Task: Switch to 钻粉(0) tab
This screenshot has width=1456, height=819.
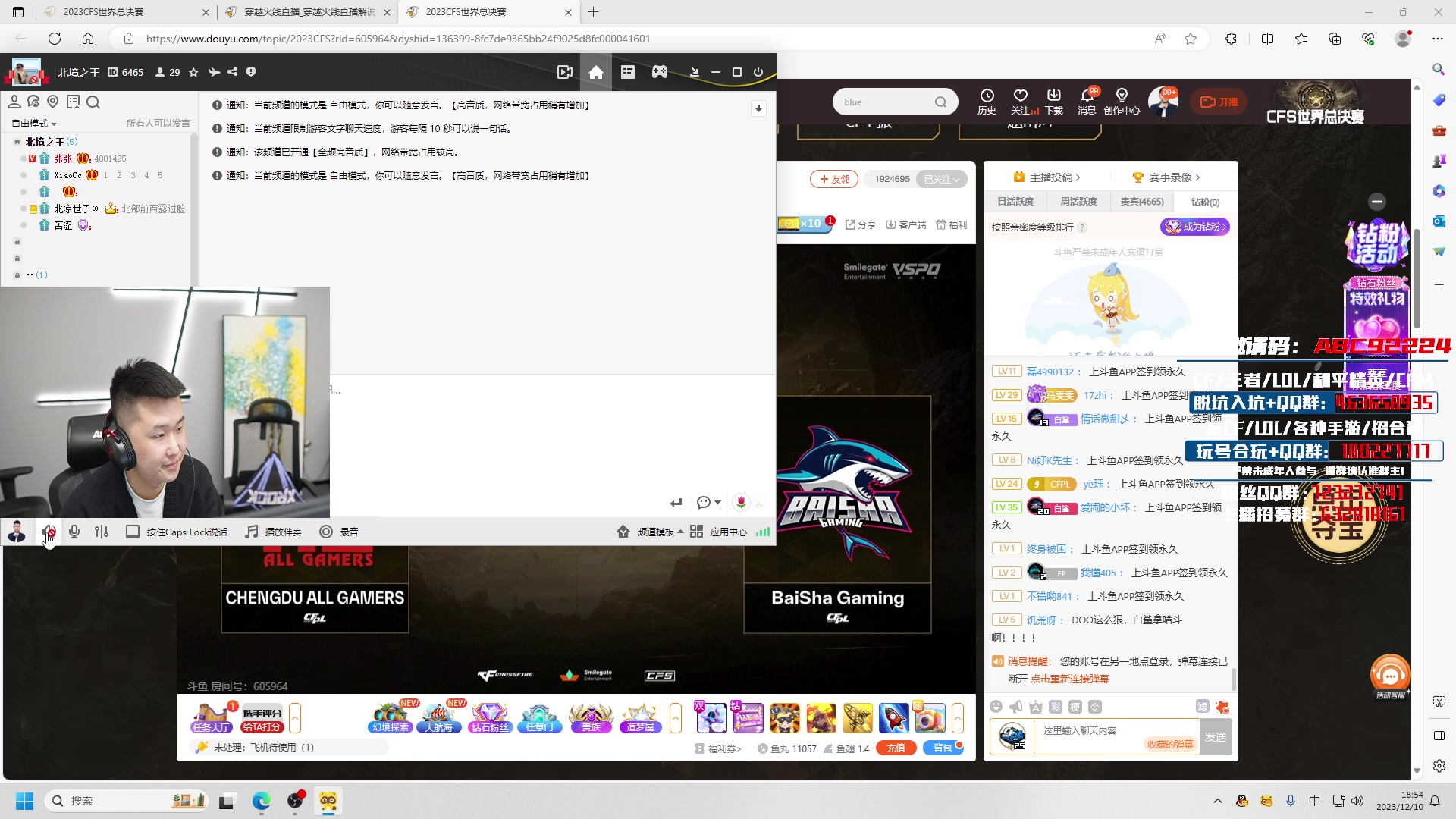Action: (1205, 202)
